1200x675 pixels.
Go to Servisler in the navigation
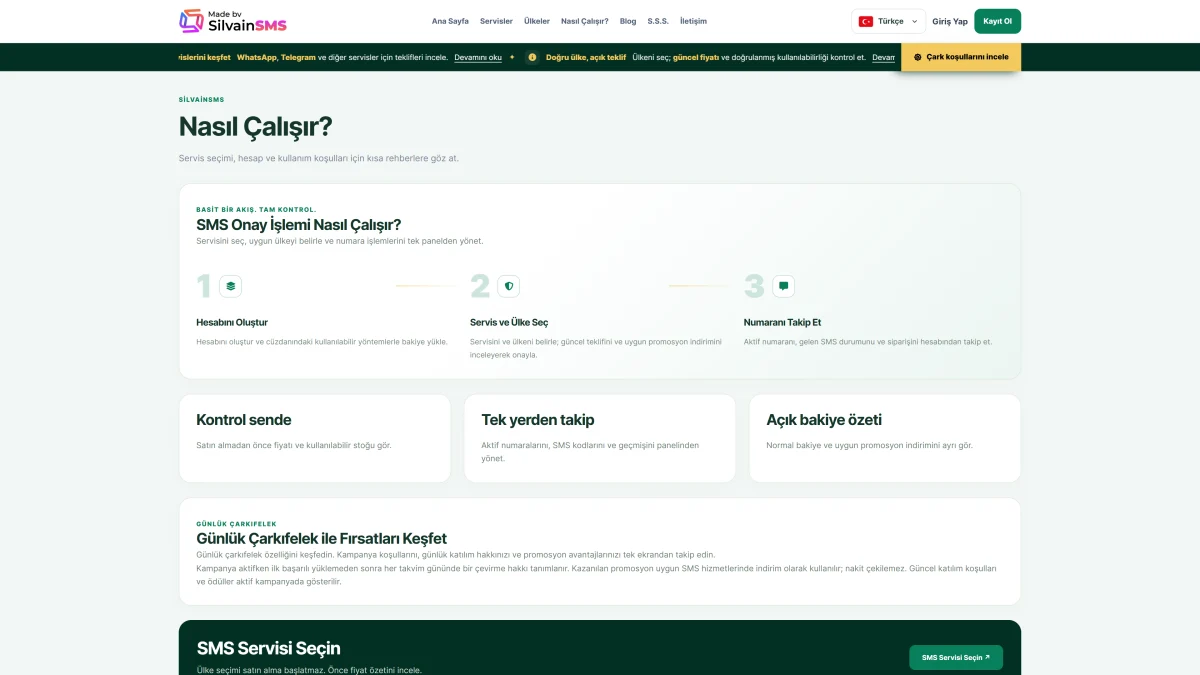coord(496,21)
